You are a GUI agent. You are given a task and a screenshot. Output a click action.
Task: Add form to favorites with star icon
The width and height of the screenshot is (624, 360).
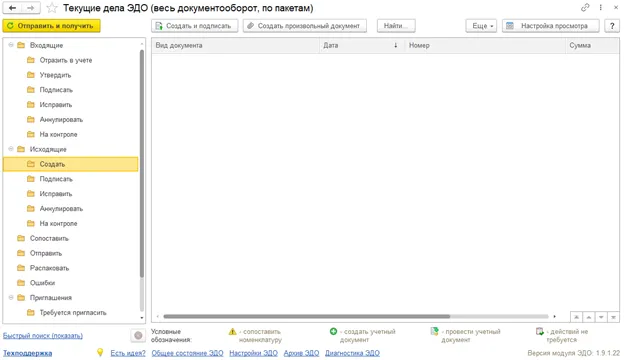pyautogui.click(x=52, y=8)
